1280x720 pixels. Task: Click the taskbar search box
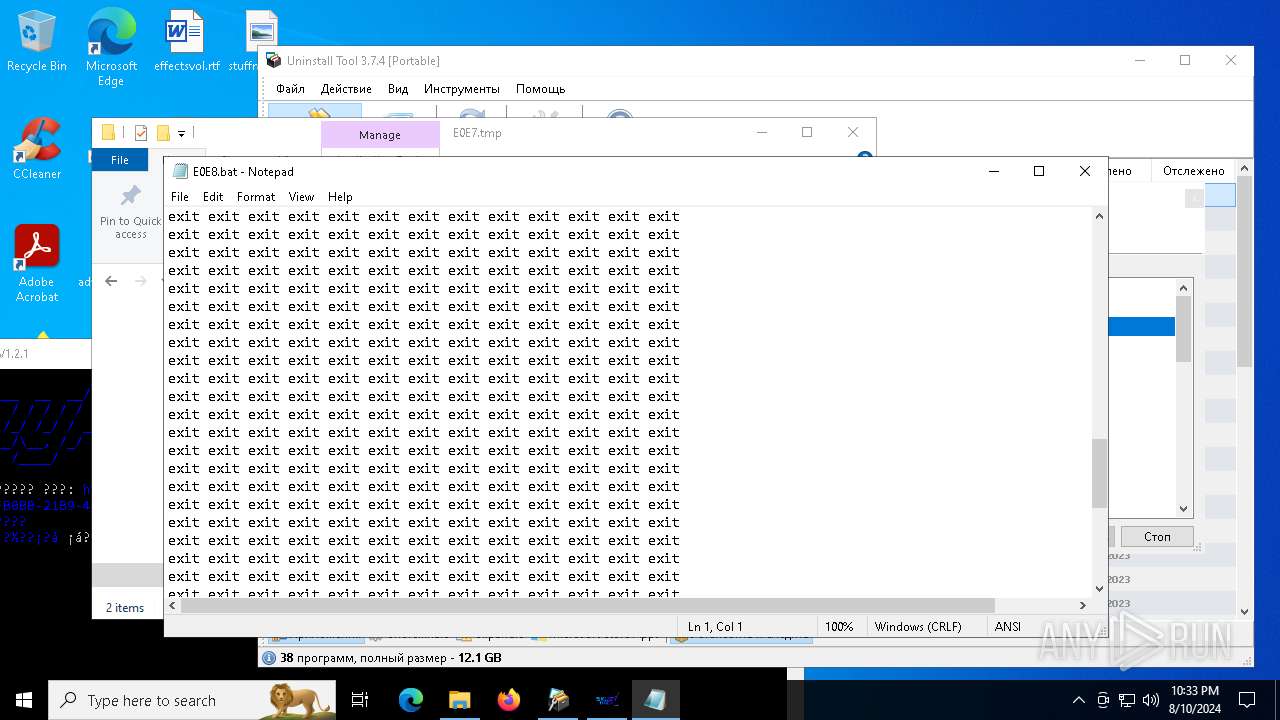point(192,700)
